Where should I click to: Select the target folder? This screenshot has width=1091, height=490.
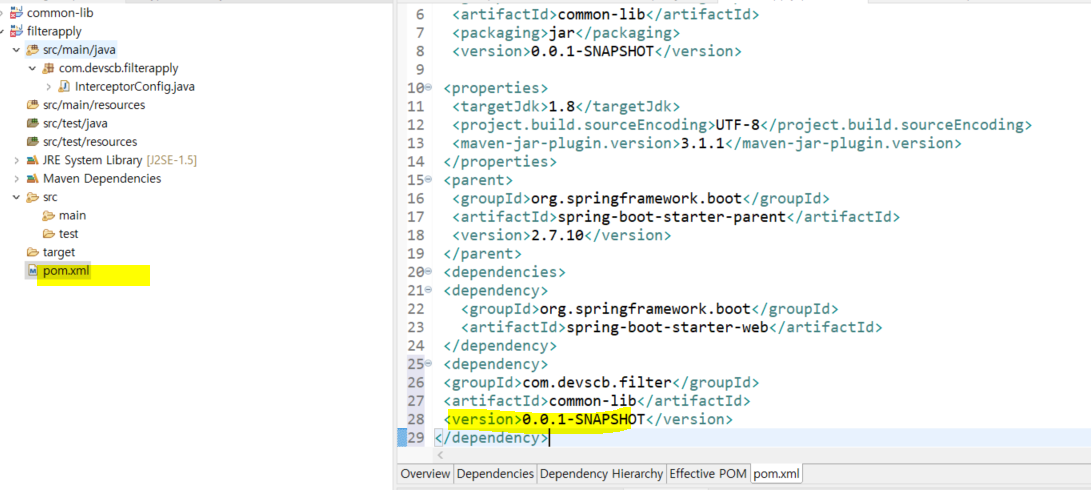point(59,251)
